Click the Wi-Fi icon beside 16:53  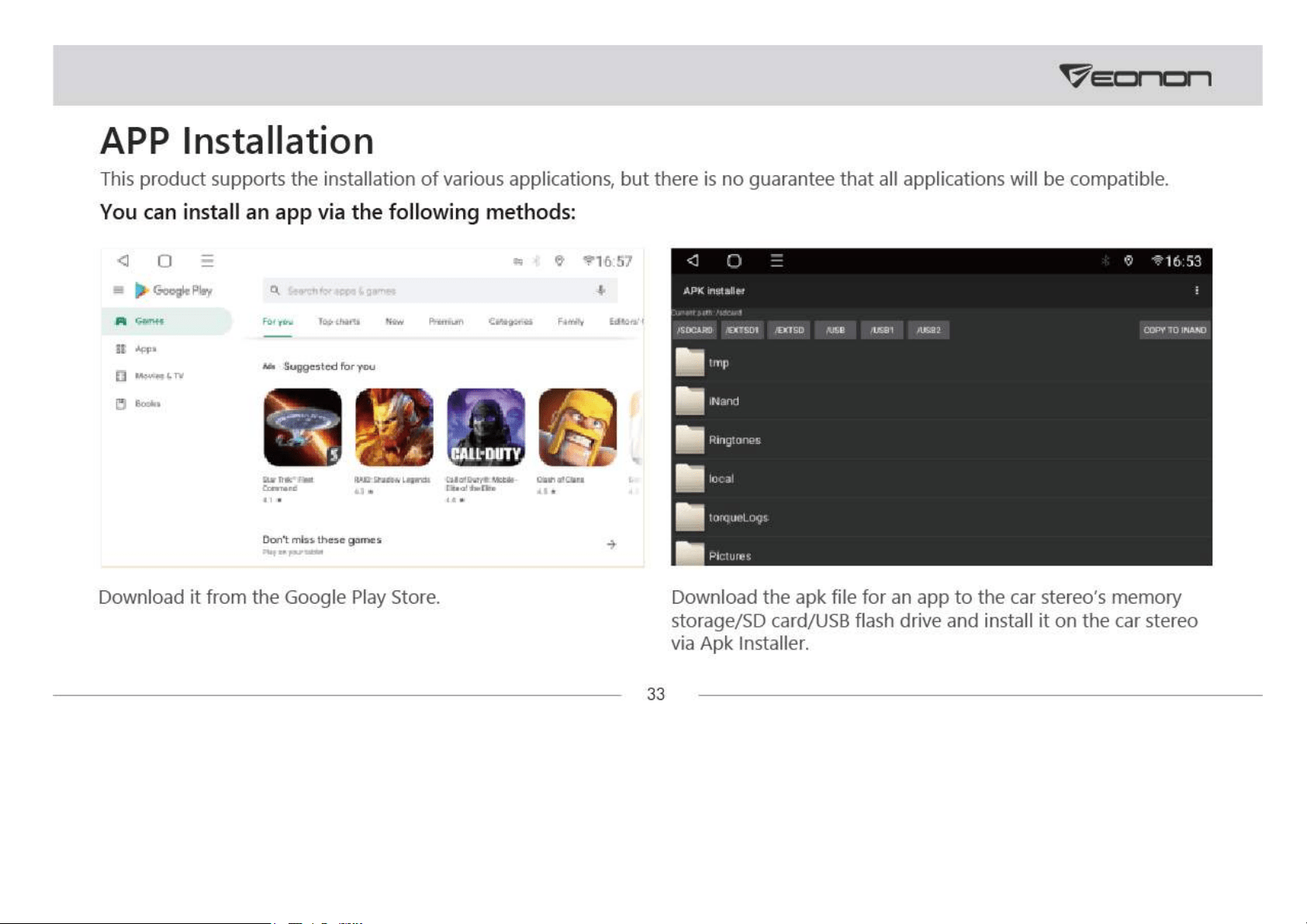(1157, 261)
